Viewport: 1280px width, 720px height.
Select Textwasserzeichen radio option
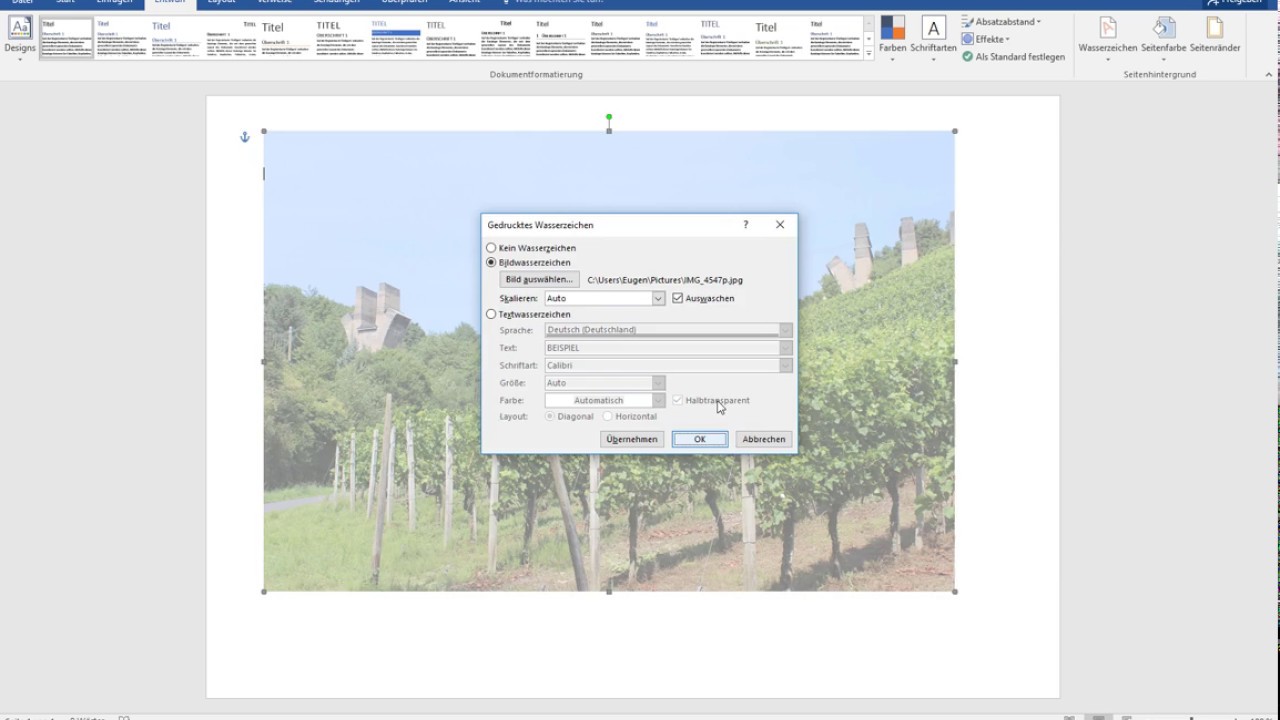[491, 314]
